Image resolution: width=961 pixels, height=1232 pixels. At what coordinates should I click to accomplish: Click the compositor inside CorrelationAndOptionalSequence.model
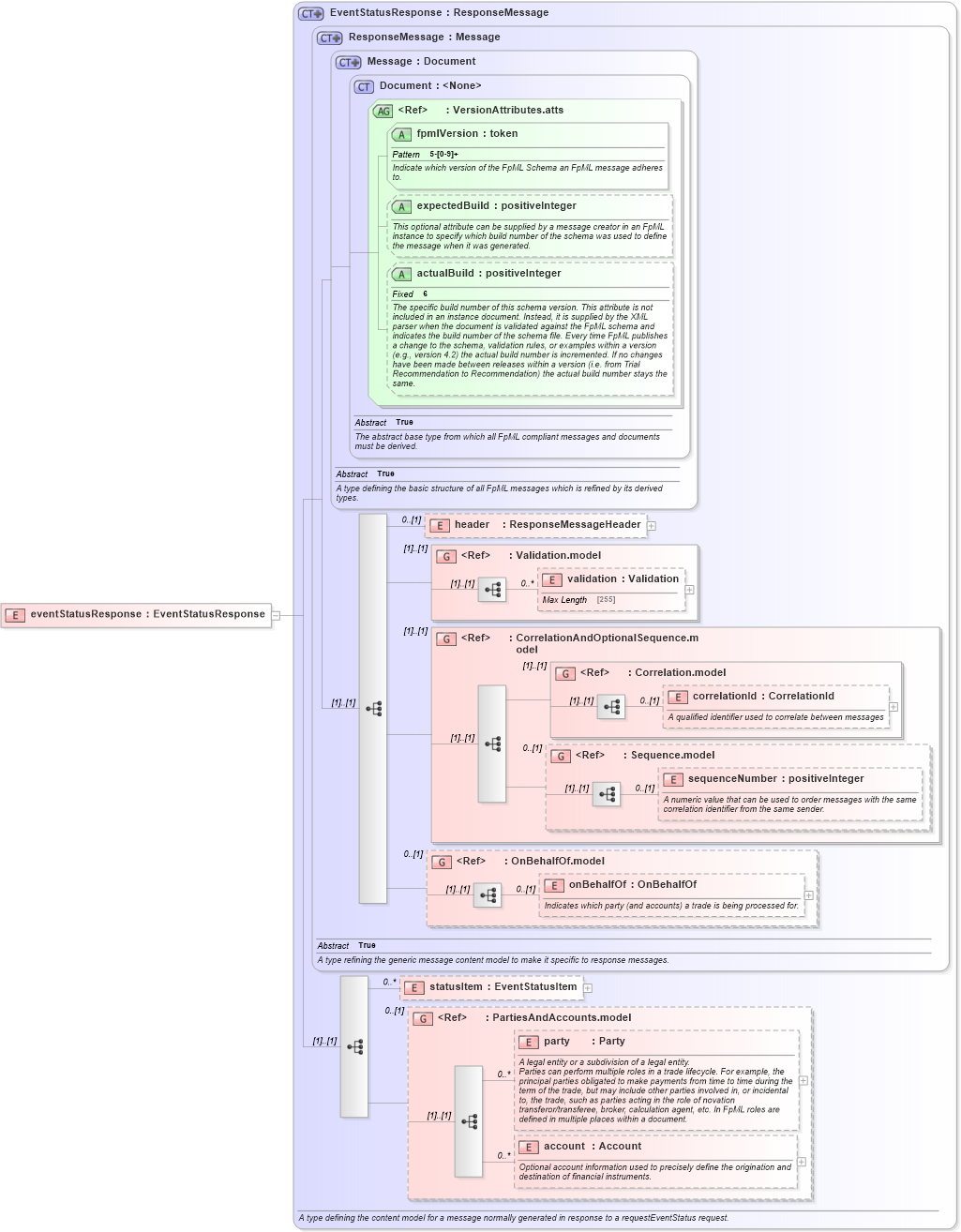(x=492, y=744)
